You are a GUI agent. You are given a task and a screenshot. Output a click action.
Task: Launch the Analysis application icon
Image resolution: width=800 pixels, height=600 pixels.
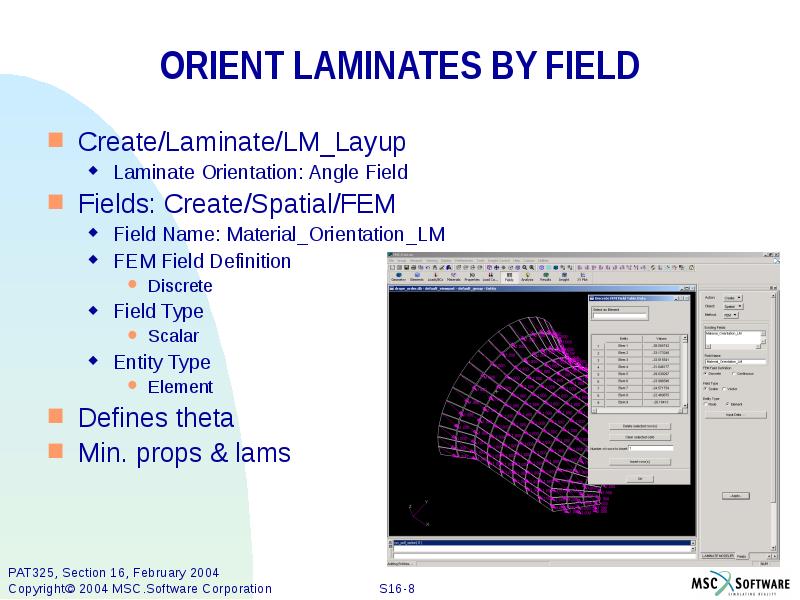click(528, 276)
